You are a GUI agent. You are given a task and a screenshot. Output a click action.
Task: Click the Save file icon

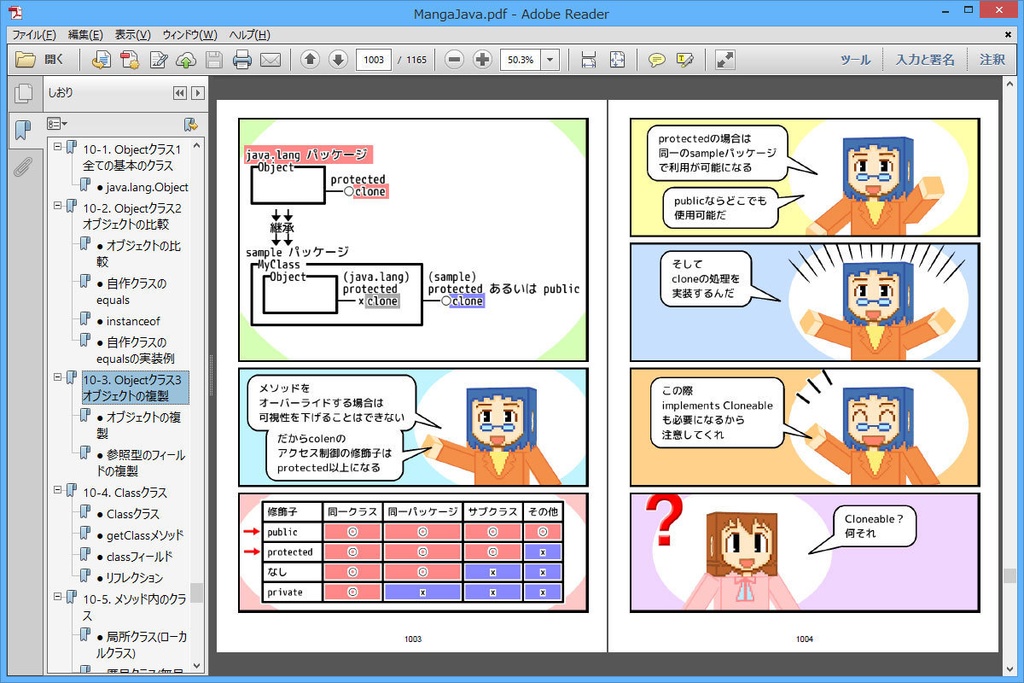pos(213,59)
